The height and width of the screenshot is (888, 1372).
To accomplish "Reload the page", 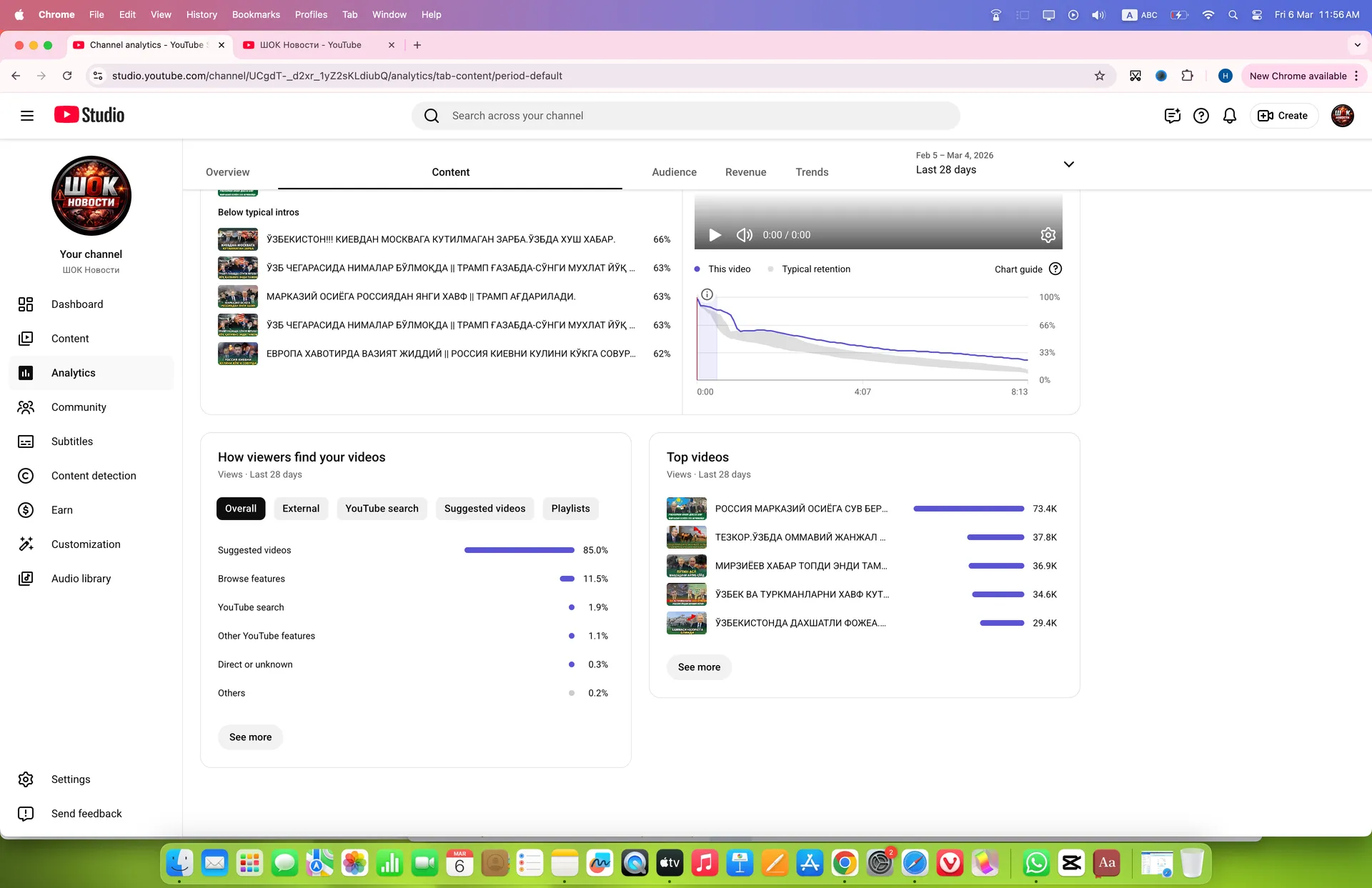I will [x=67, y=76].
